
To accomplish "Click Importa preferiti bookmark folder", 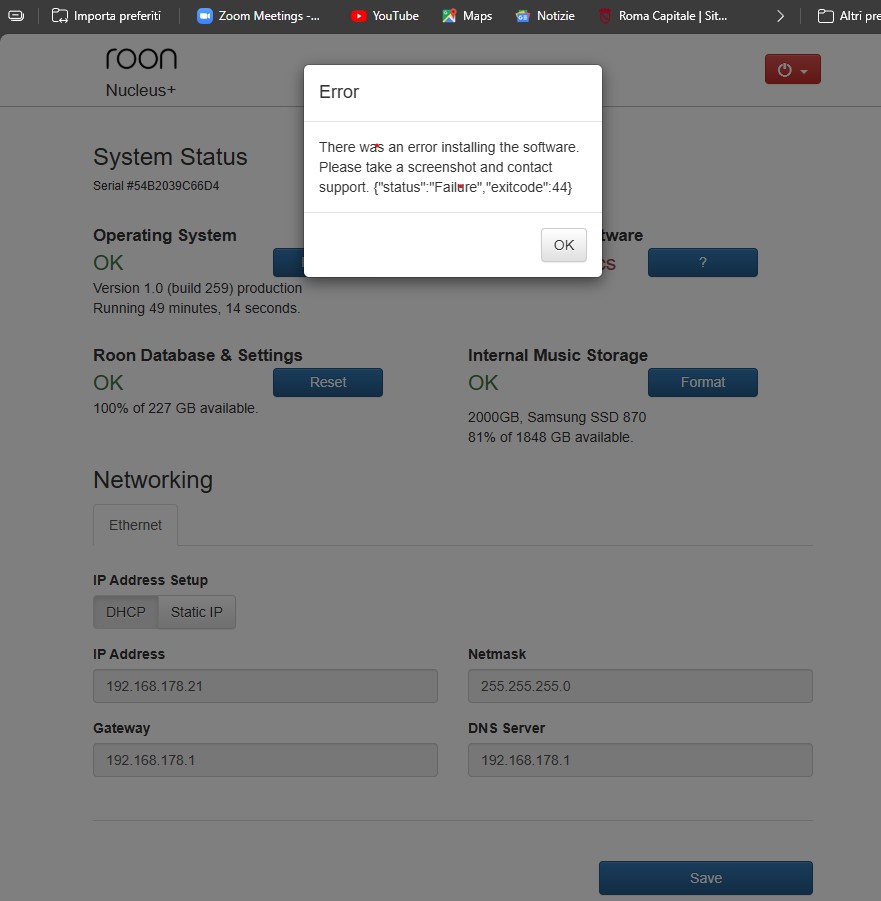I will pyautogui.click(x=106, y=16).
